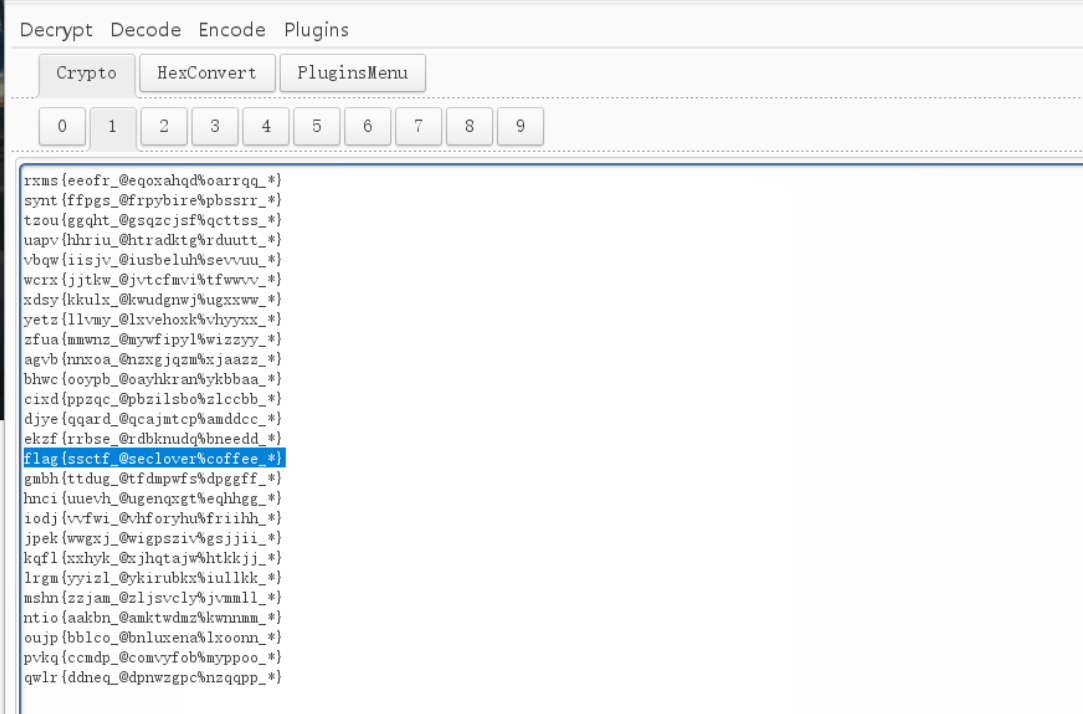
Task: Open the Decrypt menu
Action: tap(56, 30)
